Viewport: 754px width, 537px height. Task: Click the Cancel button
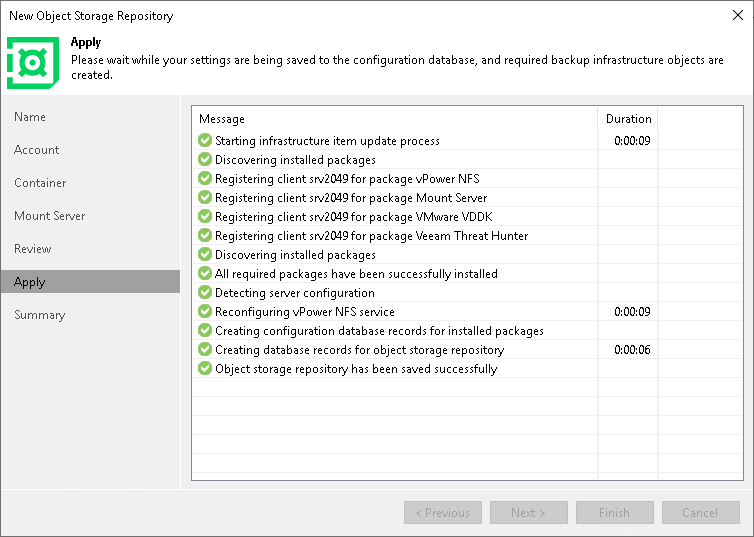[x=701, y=512]
